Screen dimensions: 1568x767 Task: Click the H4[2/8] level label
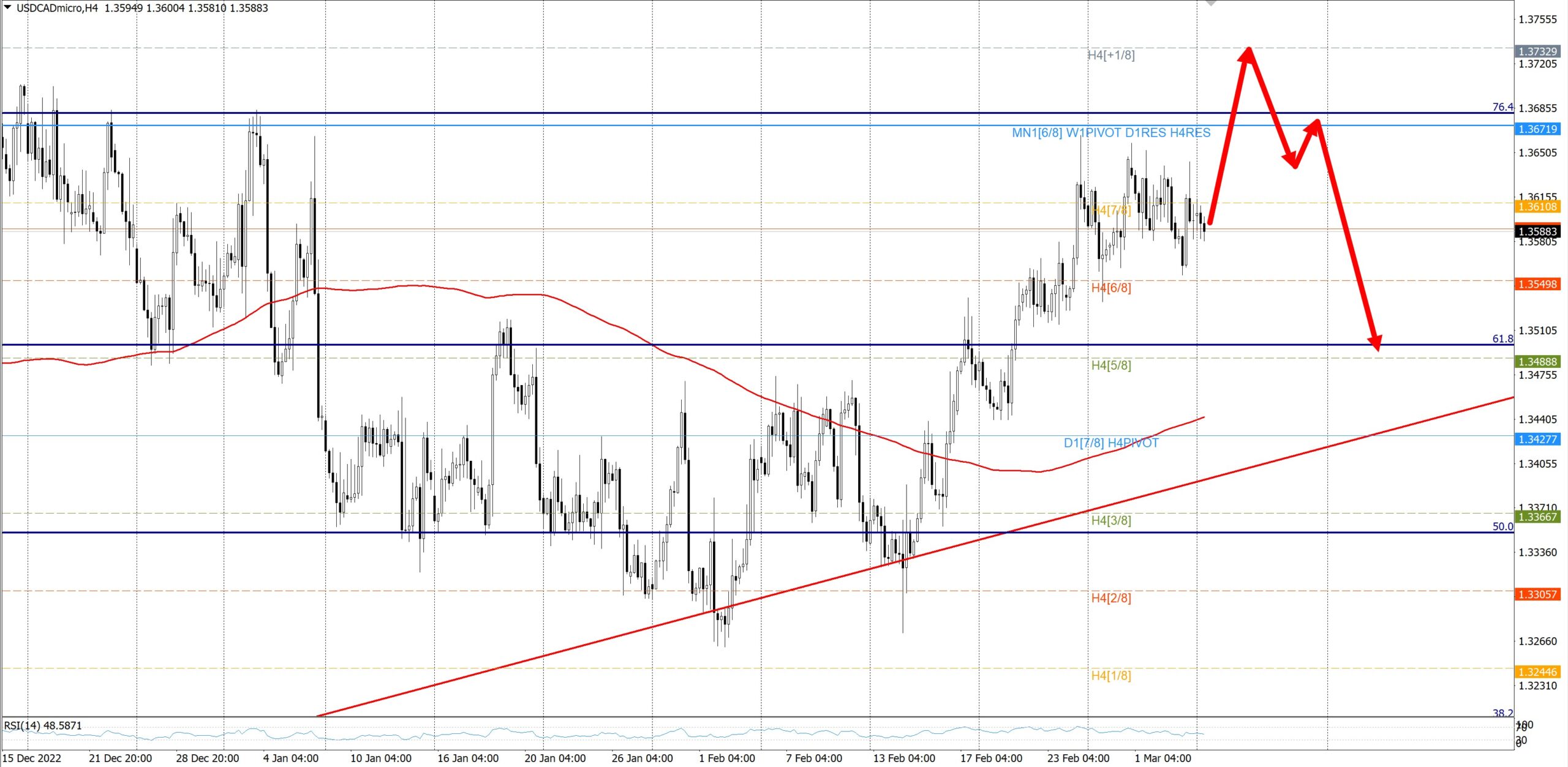(1111, 598)
